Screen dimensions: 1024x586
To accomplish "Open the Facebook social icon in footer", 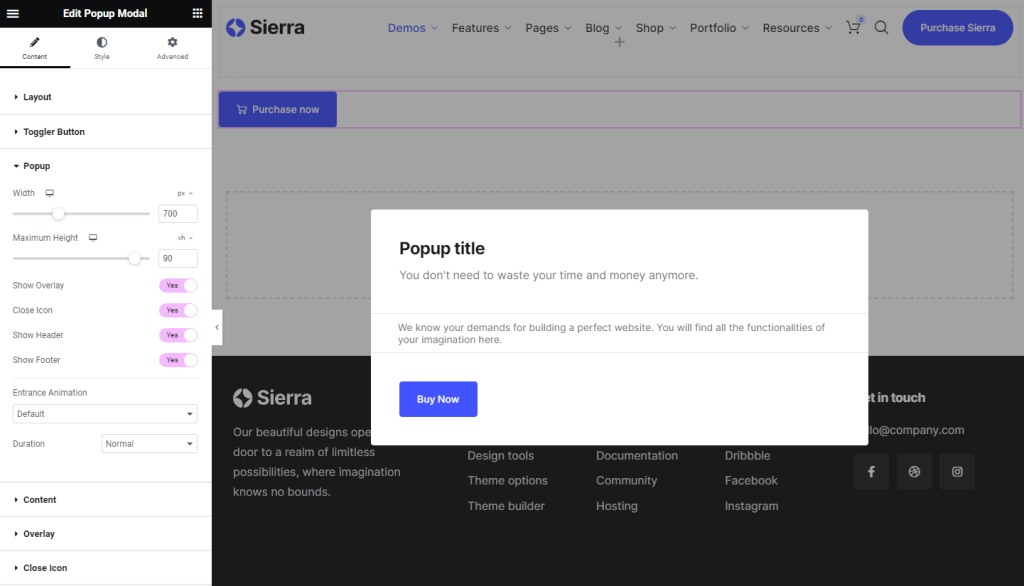I will [871, 472].
